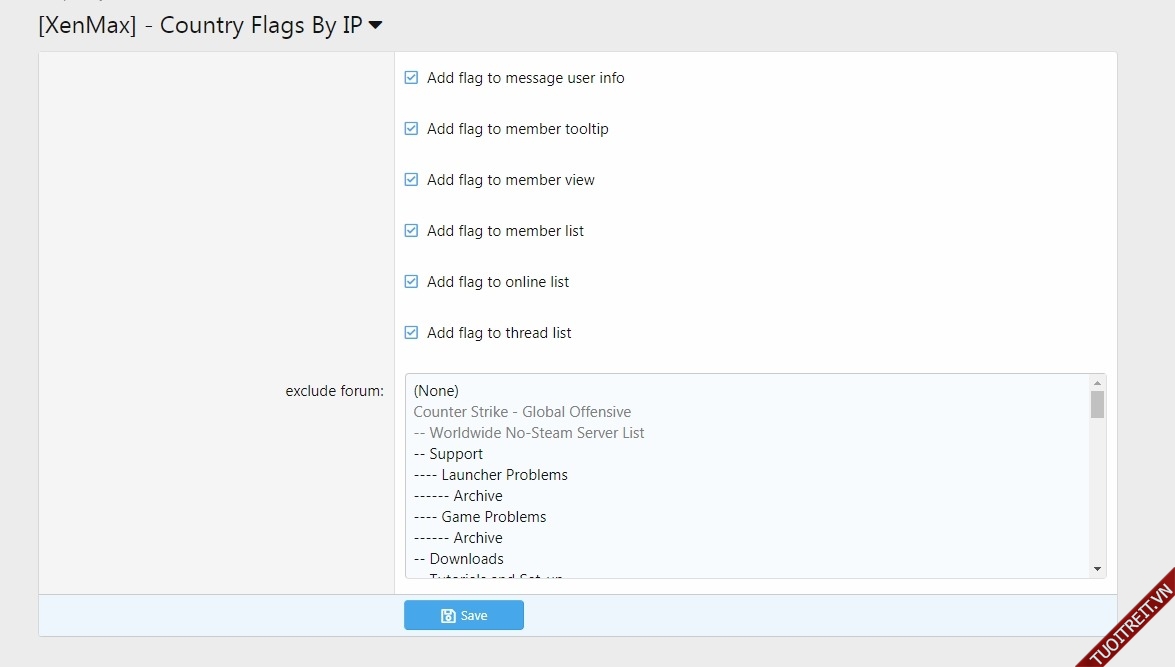Click the floppy disk icon on Save
This screenshot has height=667, width=1175.
click(x=448, y=616)
